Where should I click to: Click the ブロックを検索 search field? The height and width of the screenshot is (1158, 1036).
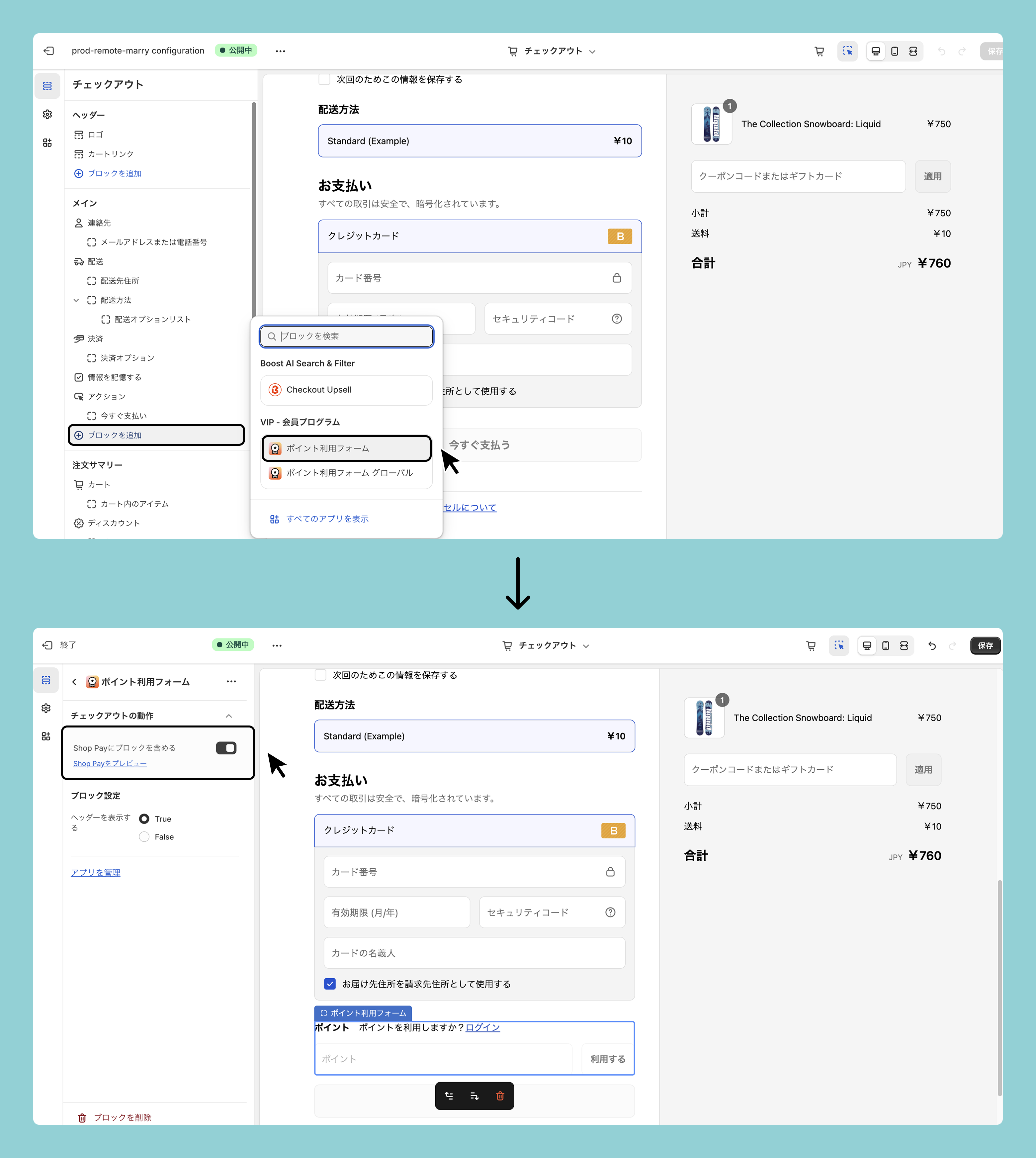pyautogui.click(x=347, y=337)
